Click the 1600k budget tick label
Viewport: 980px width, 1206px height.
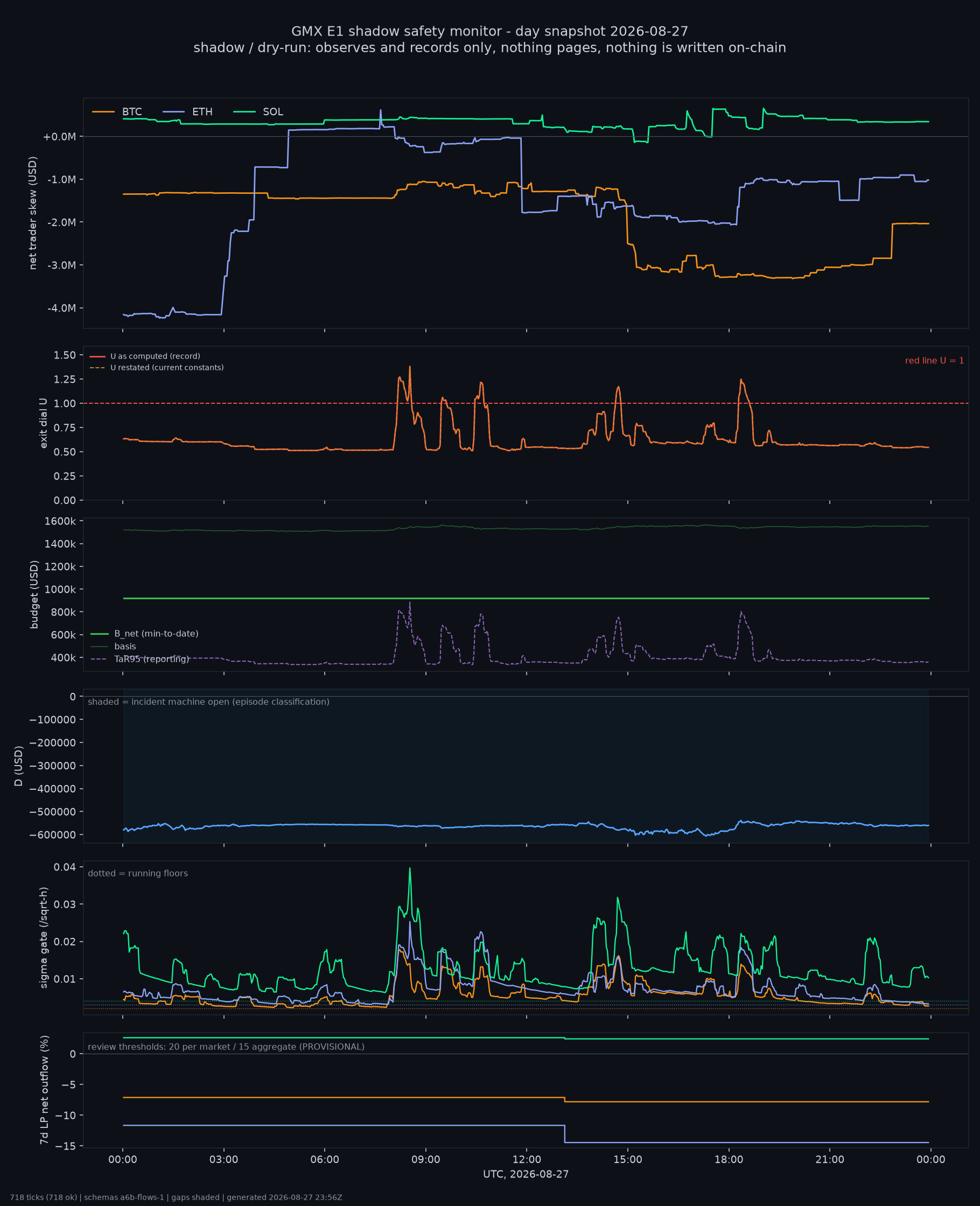point(60,521)
